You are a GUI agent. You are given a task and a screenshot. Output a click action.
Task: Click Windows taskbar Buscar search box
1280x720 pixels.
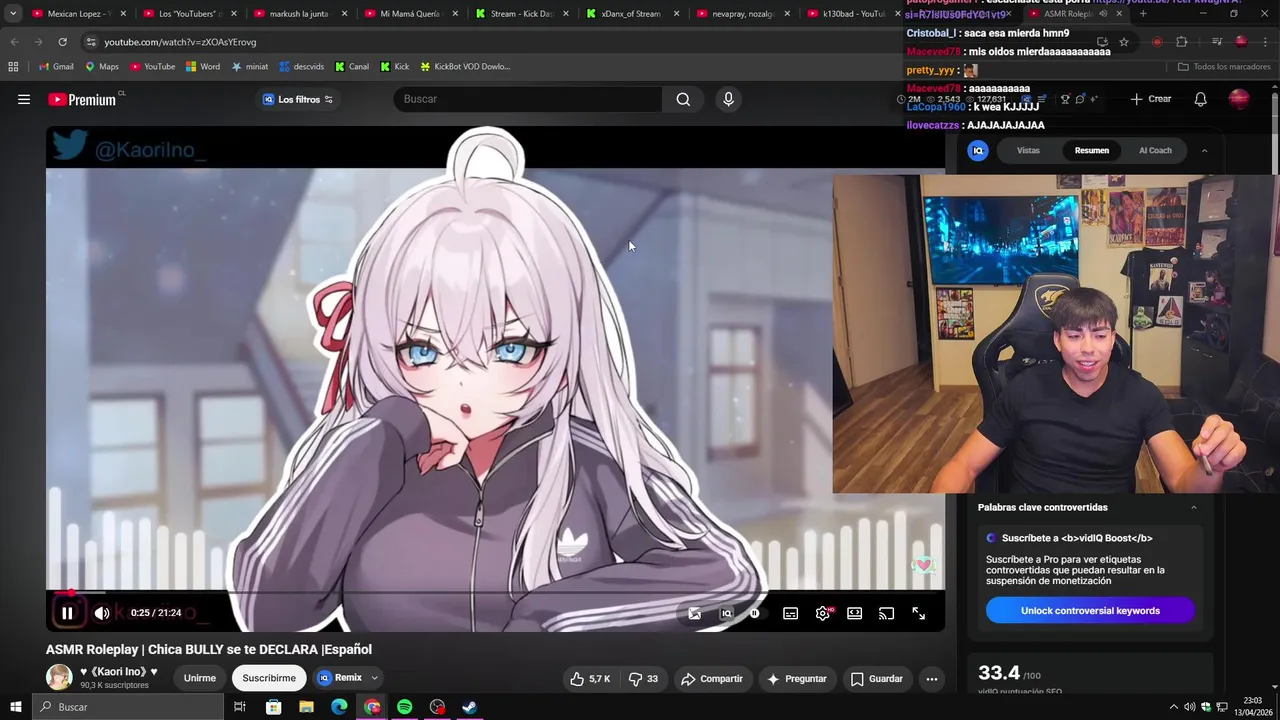pyautogui.click(x=127, y=707)
